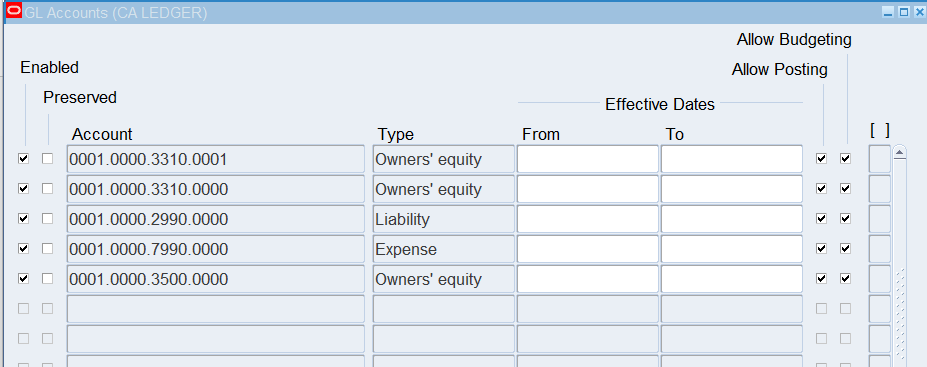
Task: Minimize the GL Accounts window
Action: [x=888, y=12]
